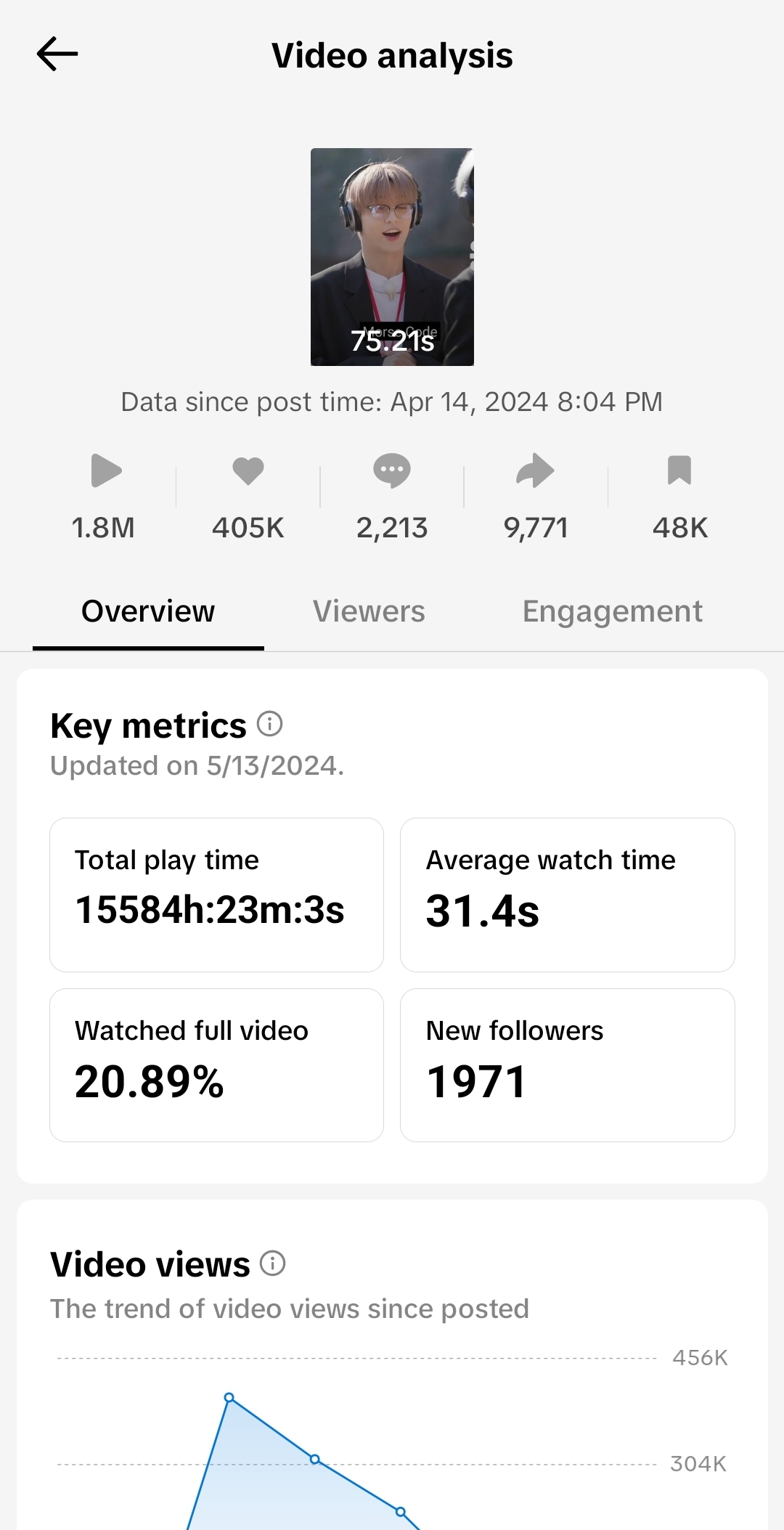Tap the 1.8M views count
784x1530 pixels.
click(103, 528)
